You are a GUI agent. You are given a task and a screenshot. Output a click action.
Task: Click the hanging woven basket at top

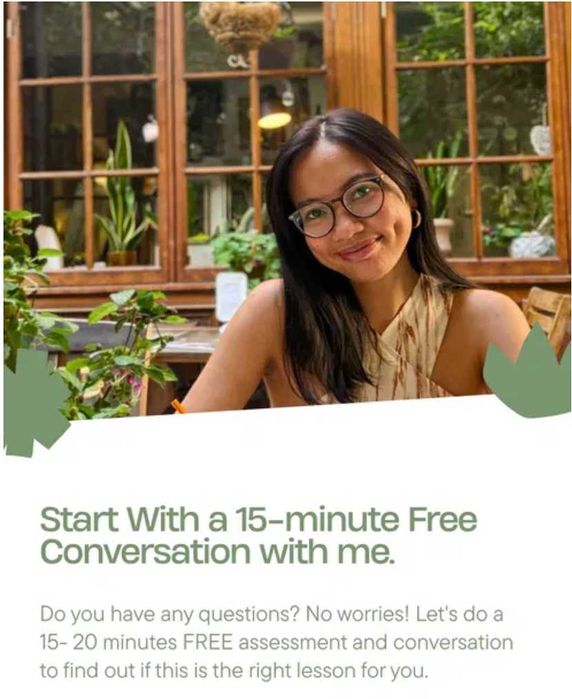coord(240,25)
